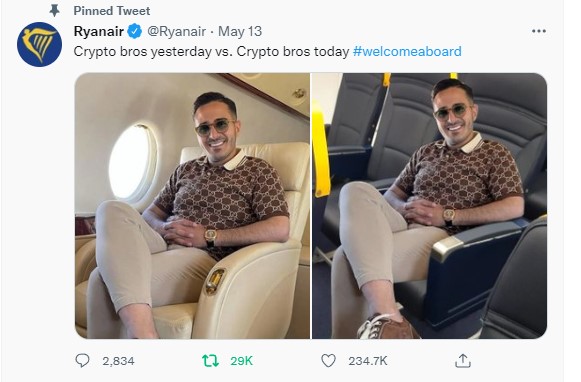Open the #welcomeaboard hashtag link
This screenshot has height=382, width=581.
coord(407,51)
